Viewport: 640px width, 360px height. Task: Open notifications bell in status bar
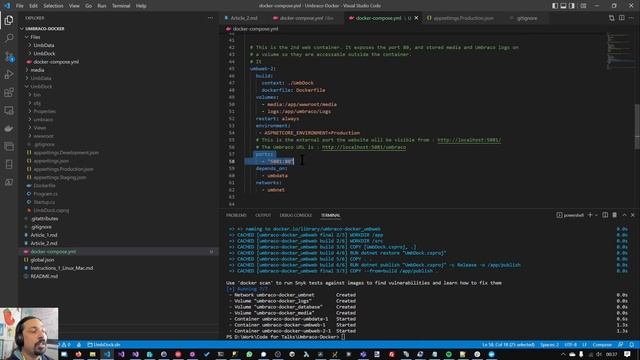point(631,345)
